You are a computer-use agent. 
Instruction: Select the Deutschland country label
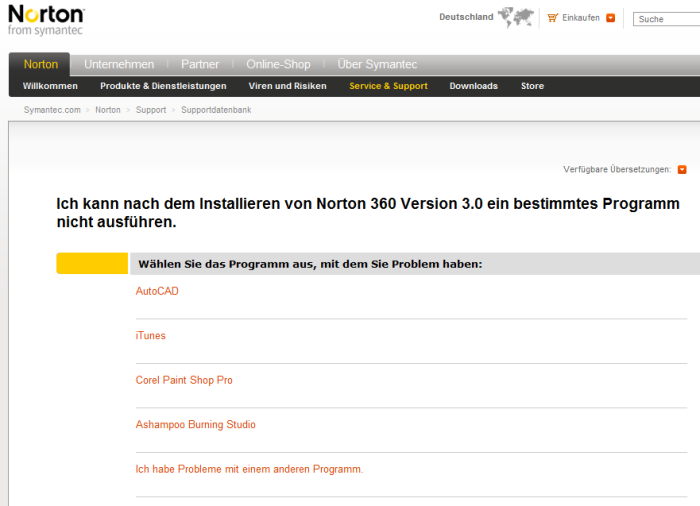click(466, 17)
